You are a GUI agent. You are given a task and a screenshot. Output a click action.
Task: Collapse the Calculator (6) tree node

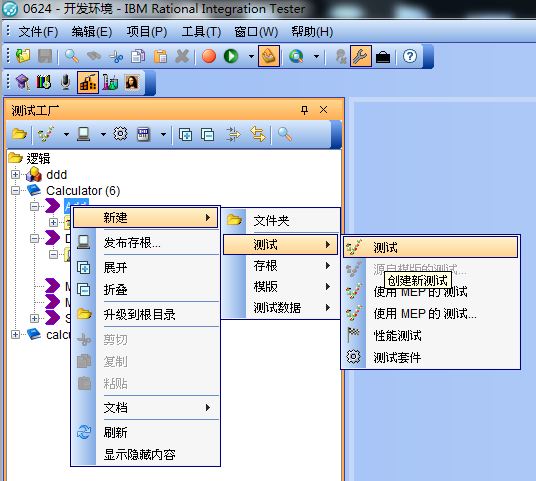15,190
